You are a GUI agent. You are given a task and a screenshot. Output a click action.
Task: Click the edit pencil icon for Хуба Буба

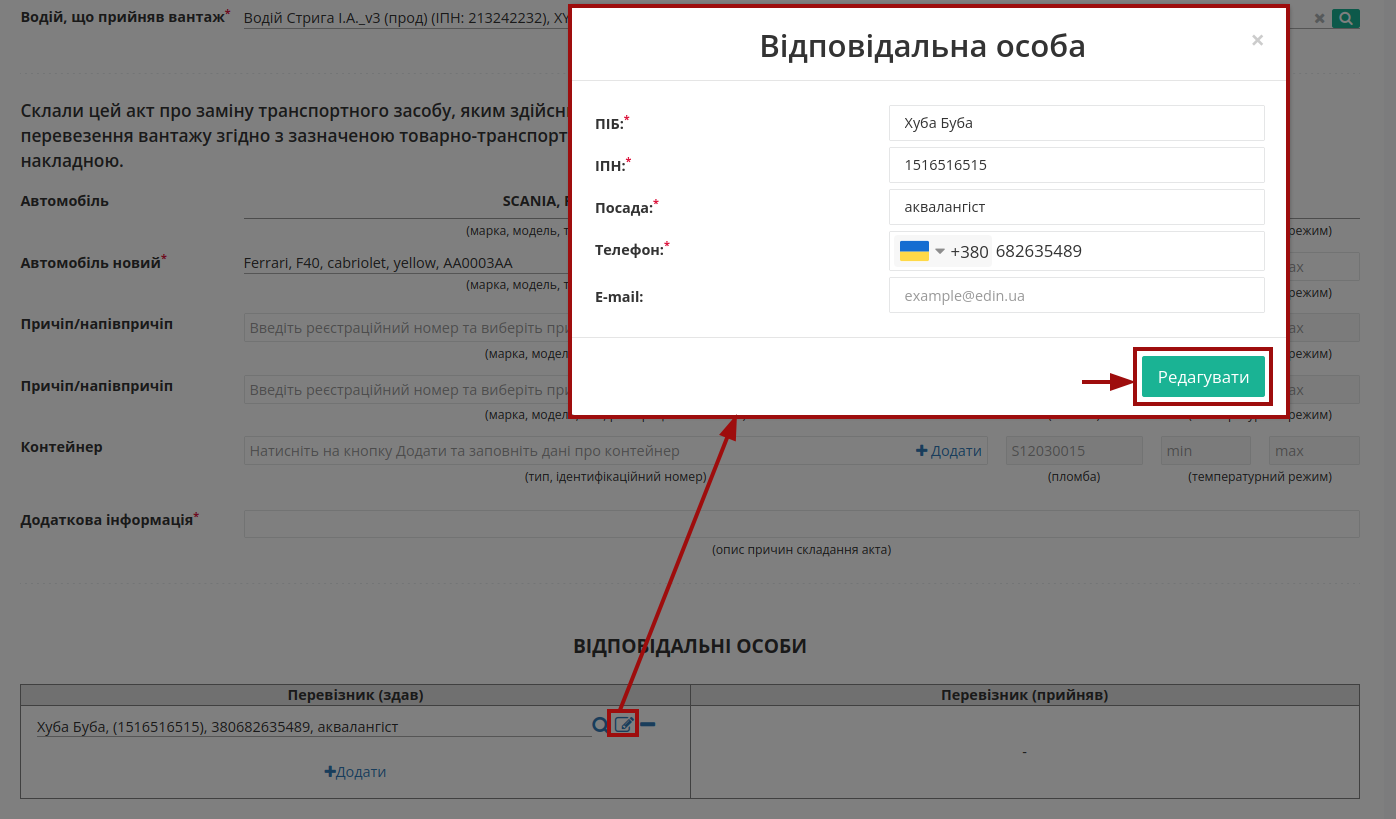pyautogui.click(x=623, y=725)
